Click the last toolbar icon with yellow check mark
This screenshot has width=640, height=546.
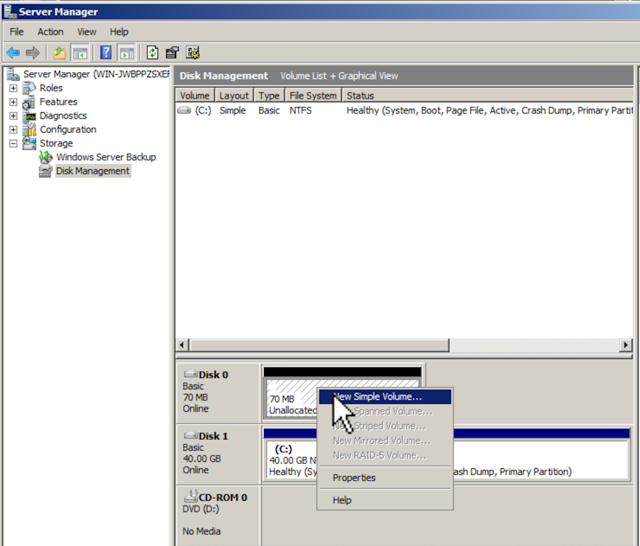[193, 53]
